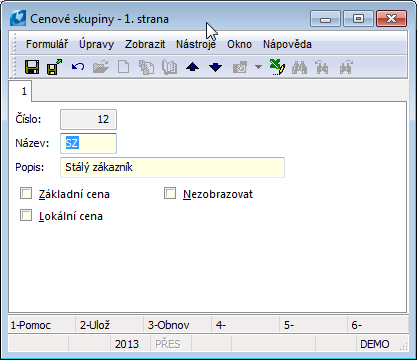417x360 pixels.
Task: Click the Číslo field showing 12
Action: pos(88,119)
